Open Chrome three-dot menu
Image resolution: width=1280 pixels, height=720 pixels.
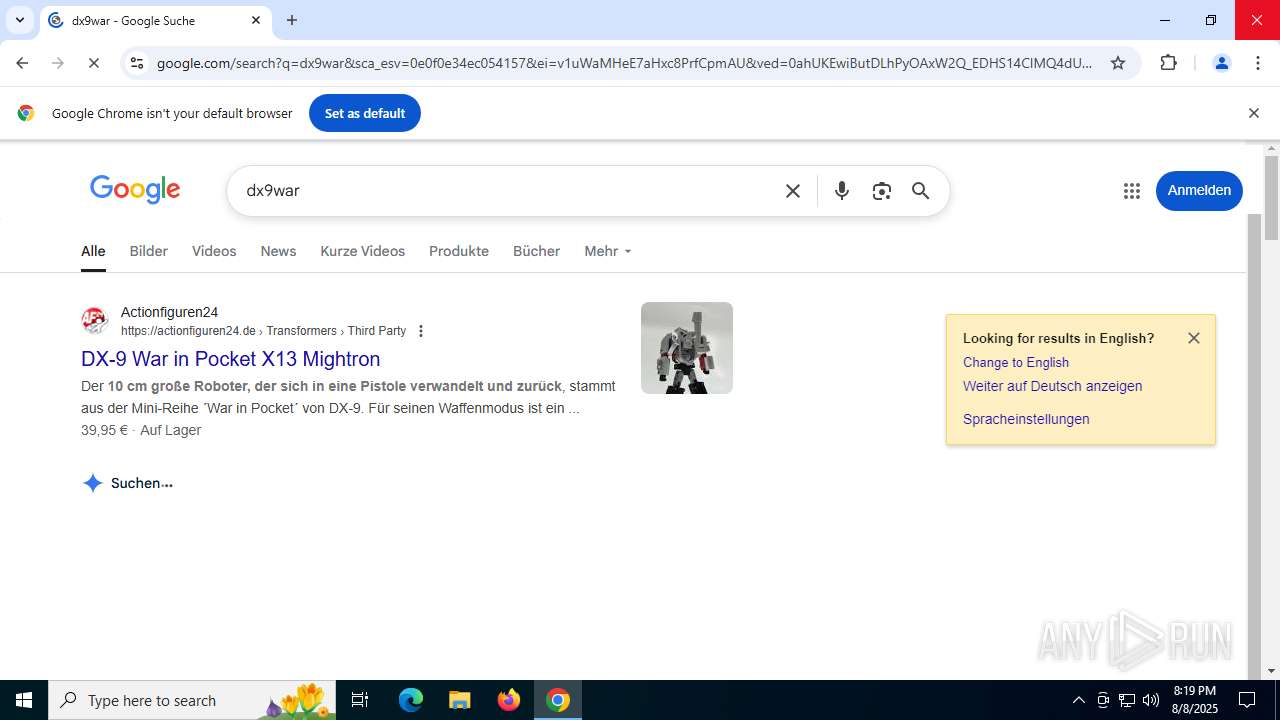[x=1258, y=63]
